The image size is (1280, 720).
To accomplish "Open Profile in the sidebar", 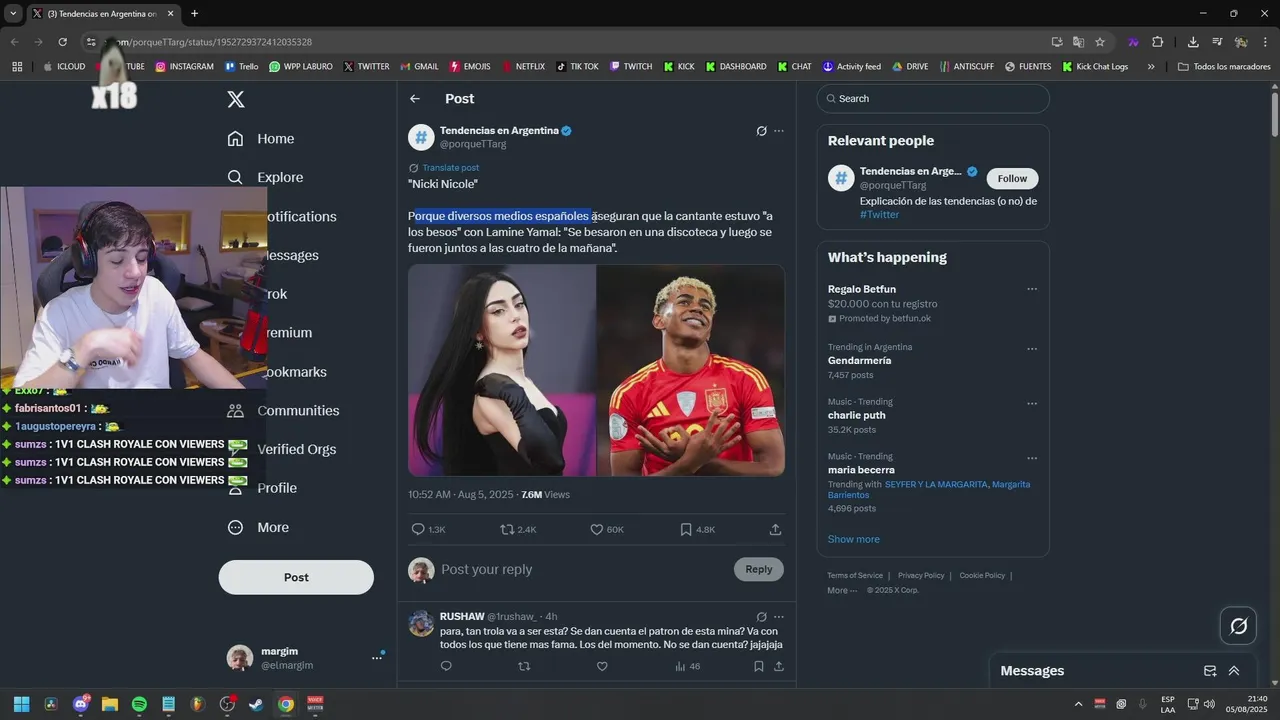I will 262,488.
